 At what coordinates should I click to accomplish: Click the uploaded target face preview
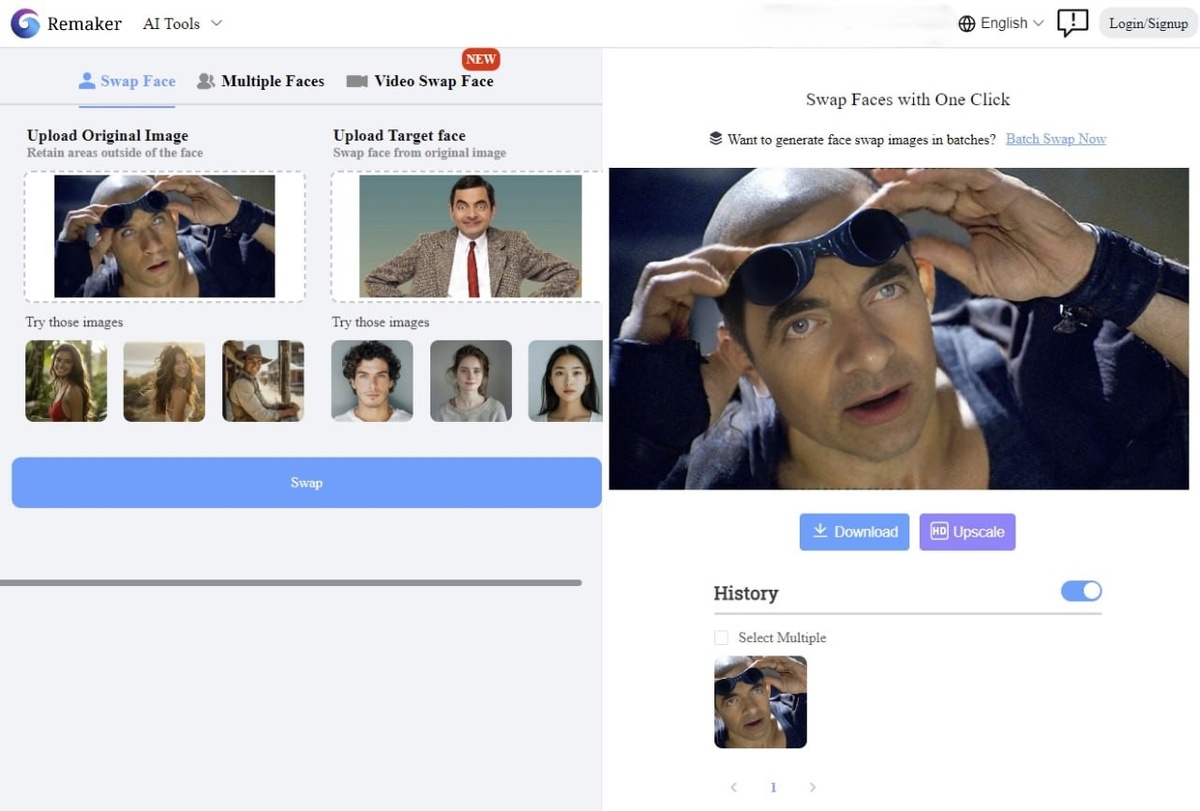pos(470,236)
